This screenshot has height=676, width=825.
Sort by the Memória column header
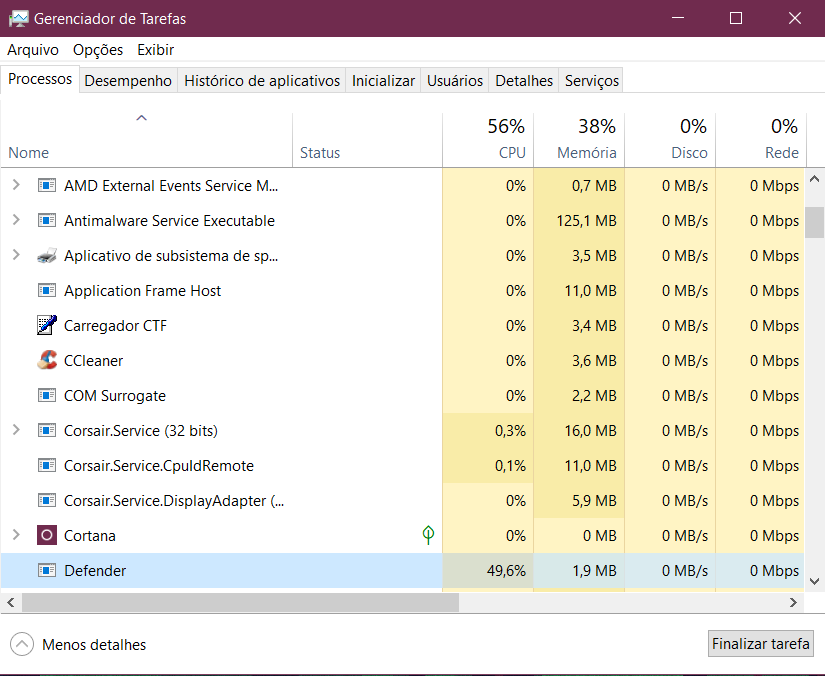click(579, 140)
